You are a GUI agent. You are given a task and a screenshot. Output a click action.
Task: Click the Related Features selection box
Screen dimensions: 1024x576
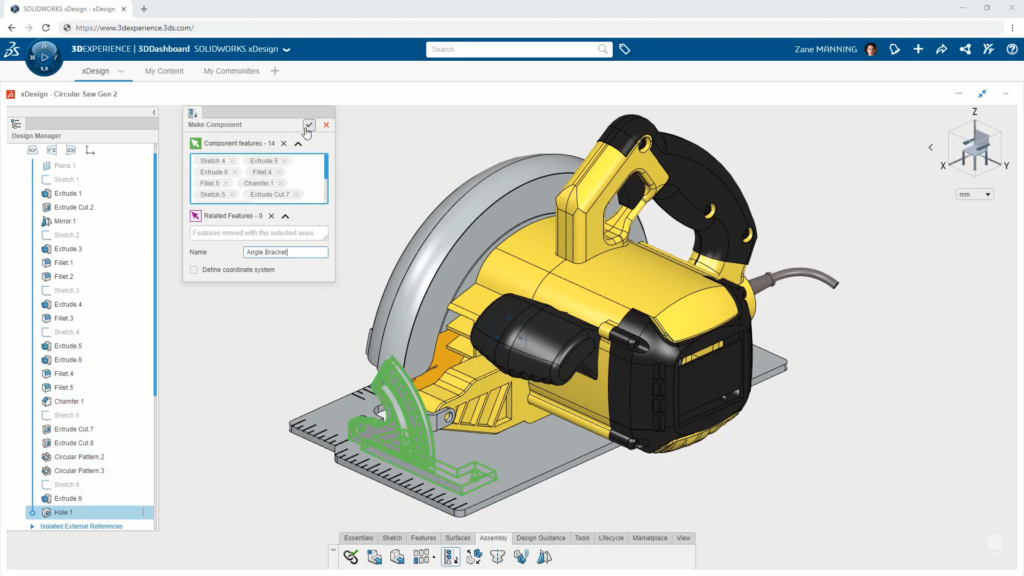(x=259, y=233)
